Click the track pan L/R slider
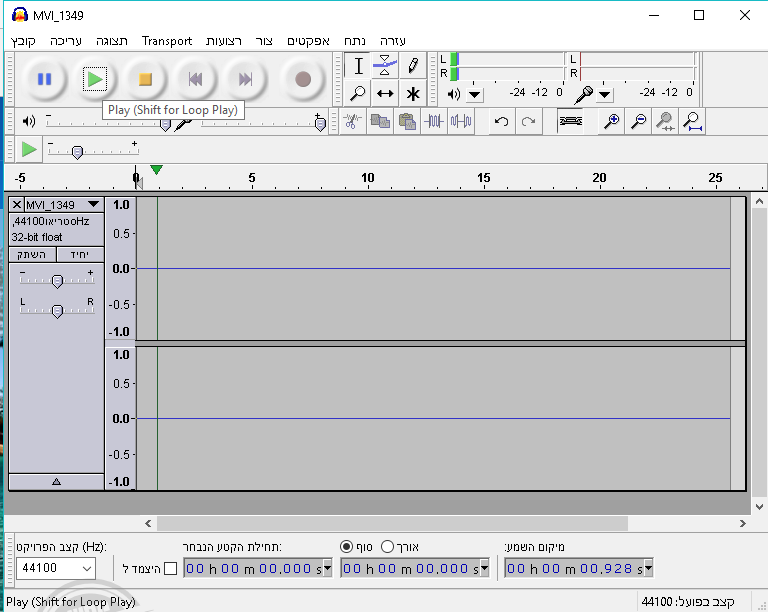The width and height of the screenshot is (768, 612). (x=57, y=311)
